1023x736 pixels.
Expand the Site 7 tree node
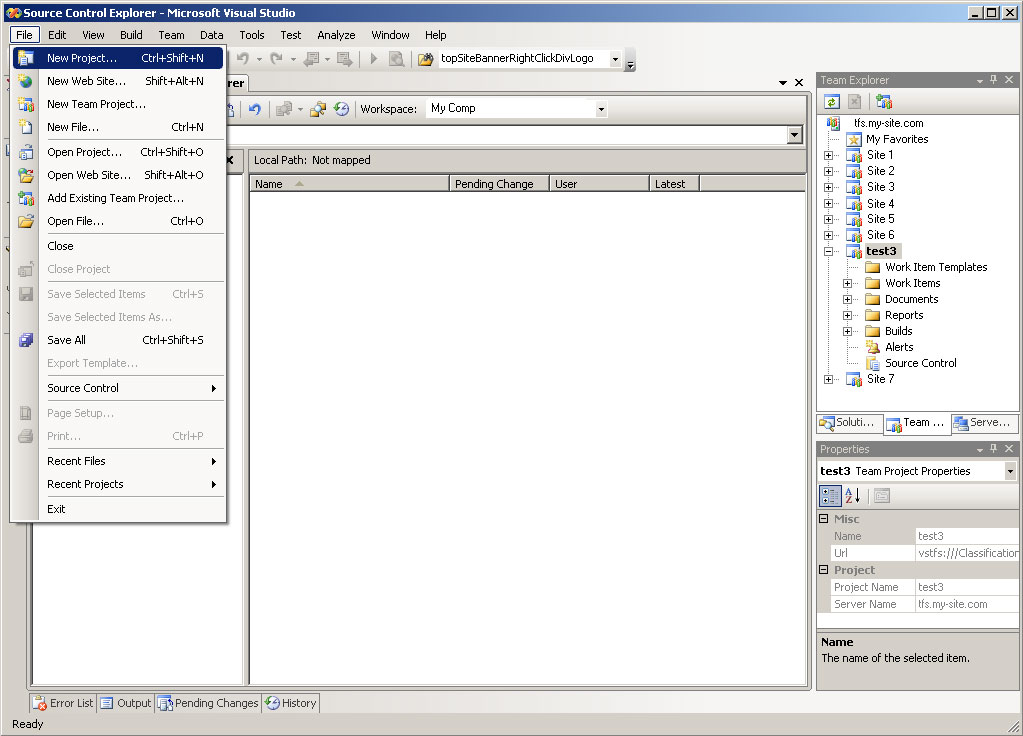click(828, 379)
